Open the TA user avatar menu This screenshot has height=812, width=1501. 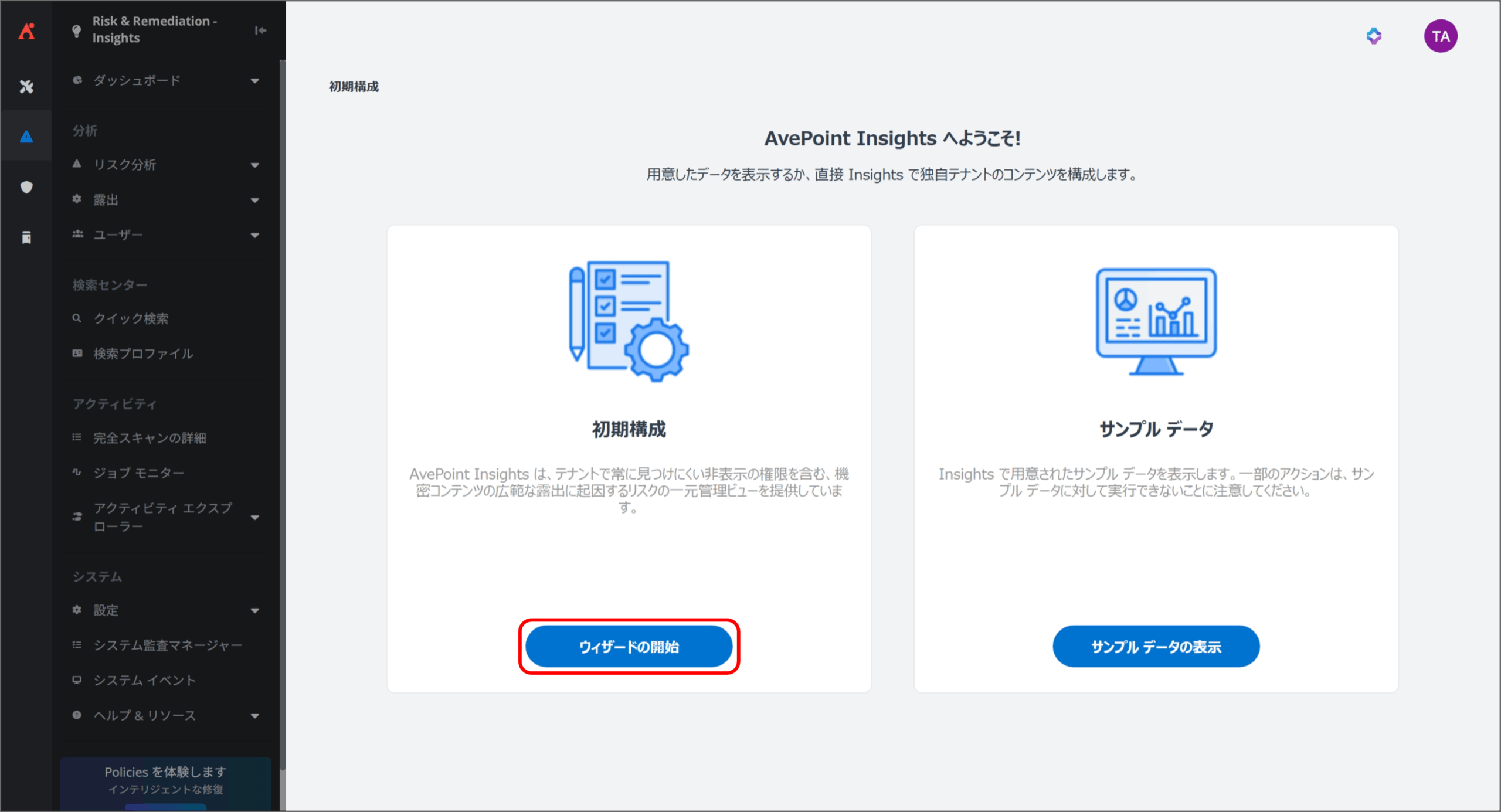pos(1440,36)
